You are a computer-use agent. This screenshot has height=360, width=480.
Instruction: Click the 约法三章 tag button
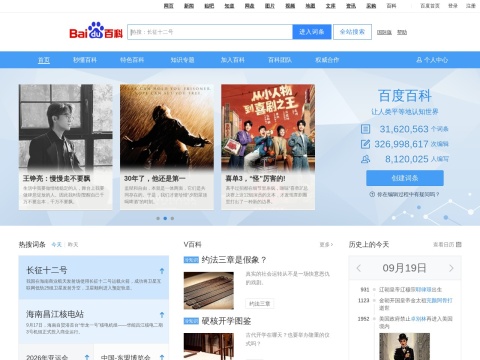click(260, 304)
